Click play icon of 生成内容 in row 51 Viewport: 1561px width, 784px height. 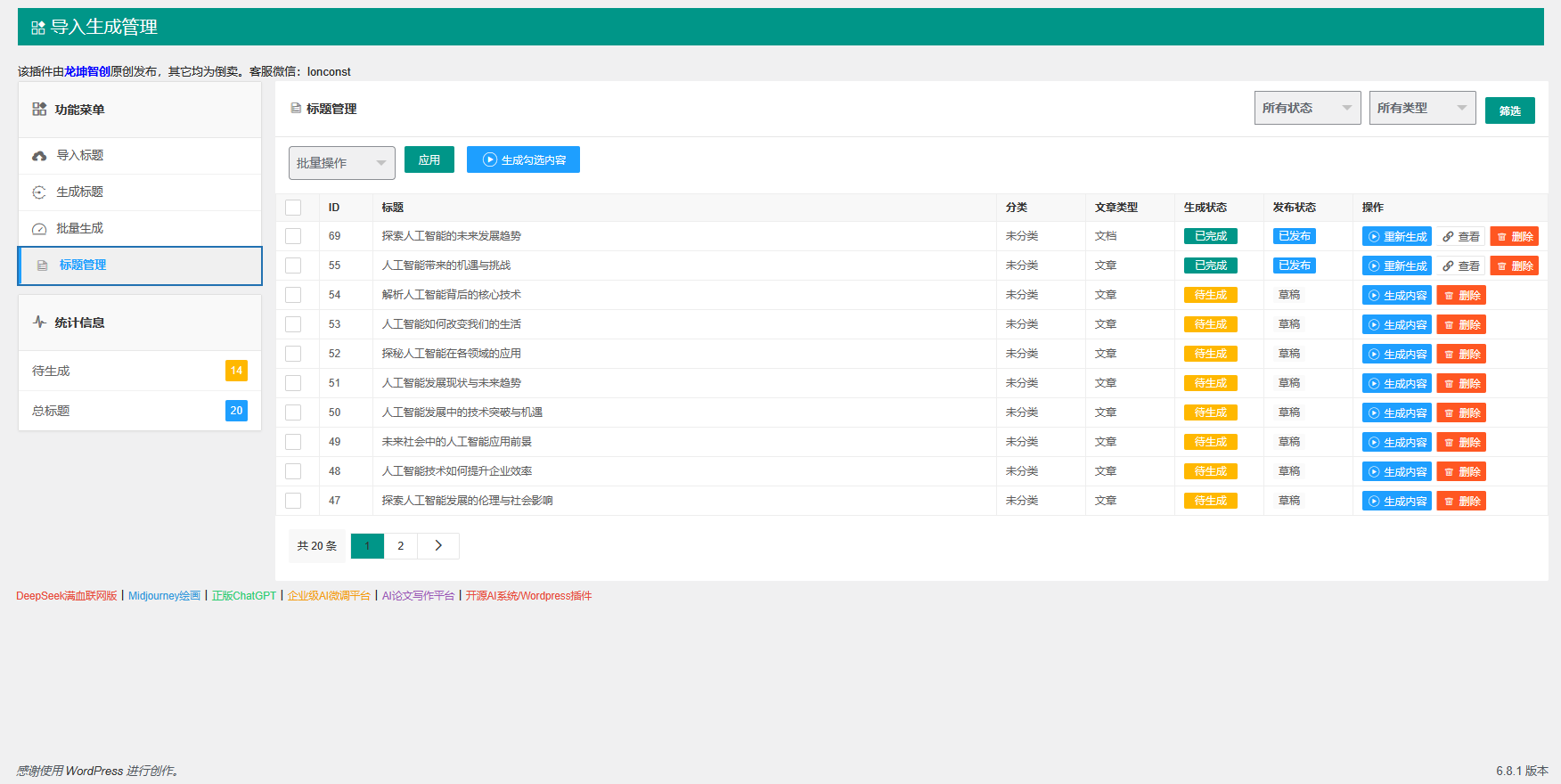click(1374, 384)
